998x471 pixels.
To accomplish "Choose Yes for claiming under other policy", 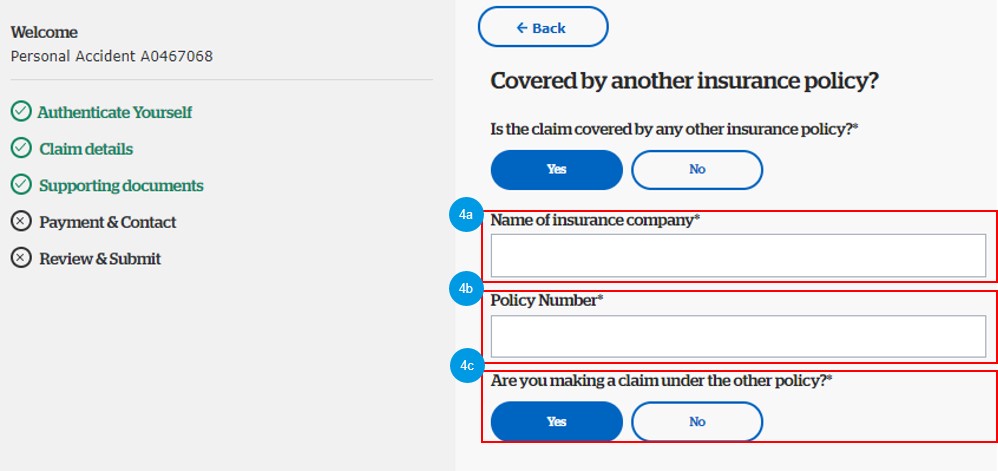I will 557,421.
